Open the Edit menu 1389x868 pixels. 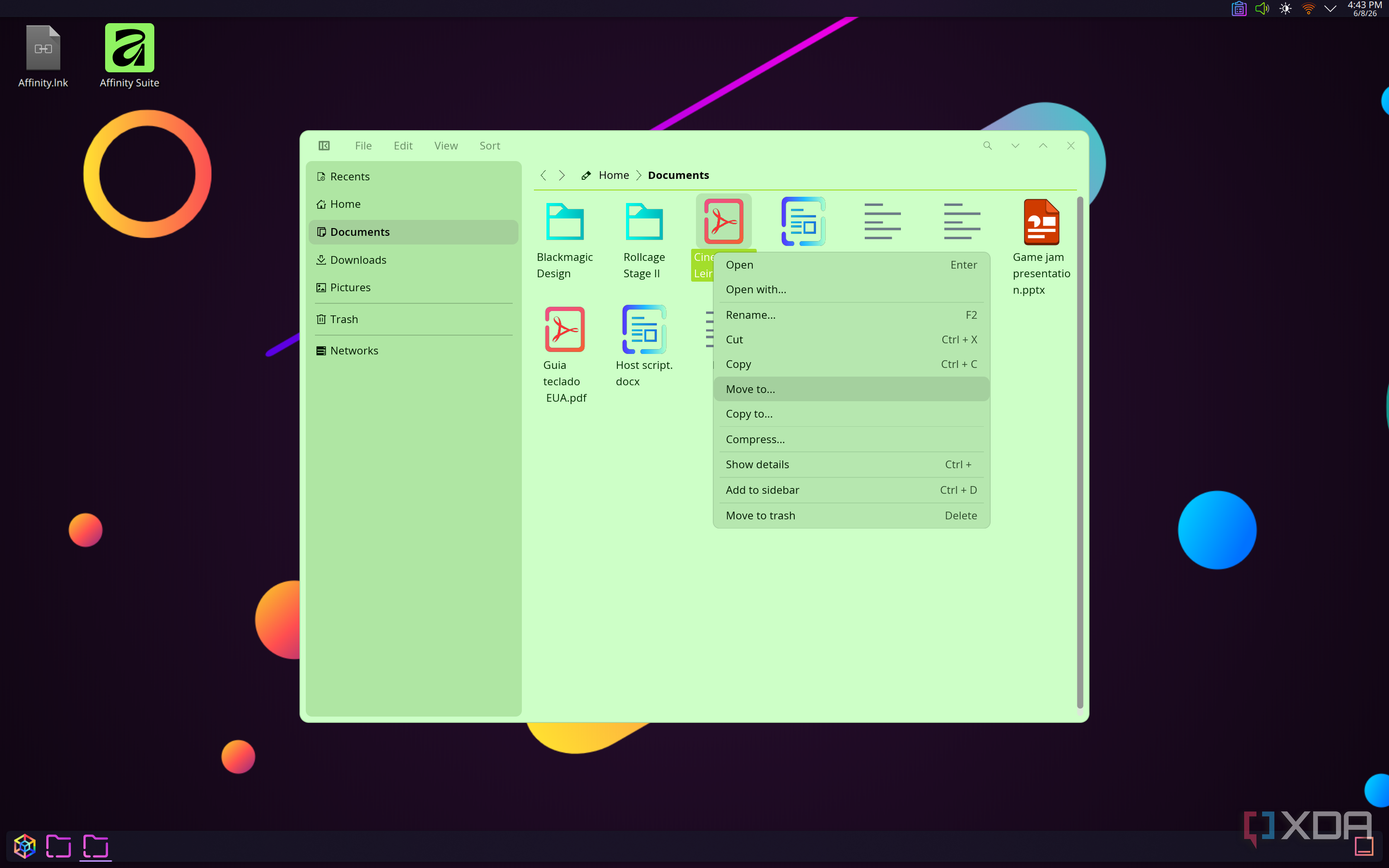[x=403, y=146]
